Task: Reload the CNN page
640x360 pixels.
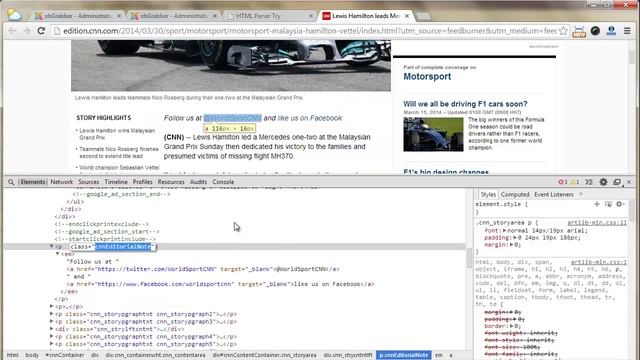Action: click(x=41, y=31)
